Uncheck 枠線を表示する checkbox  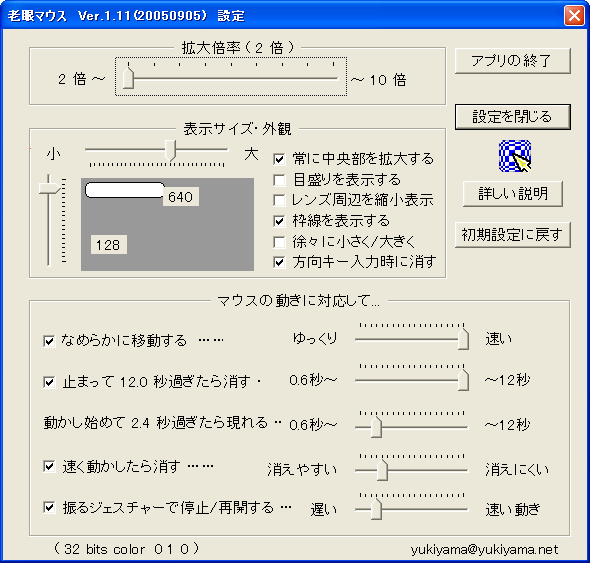point(279,221)
